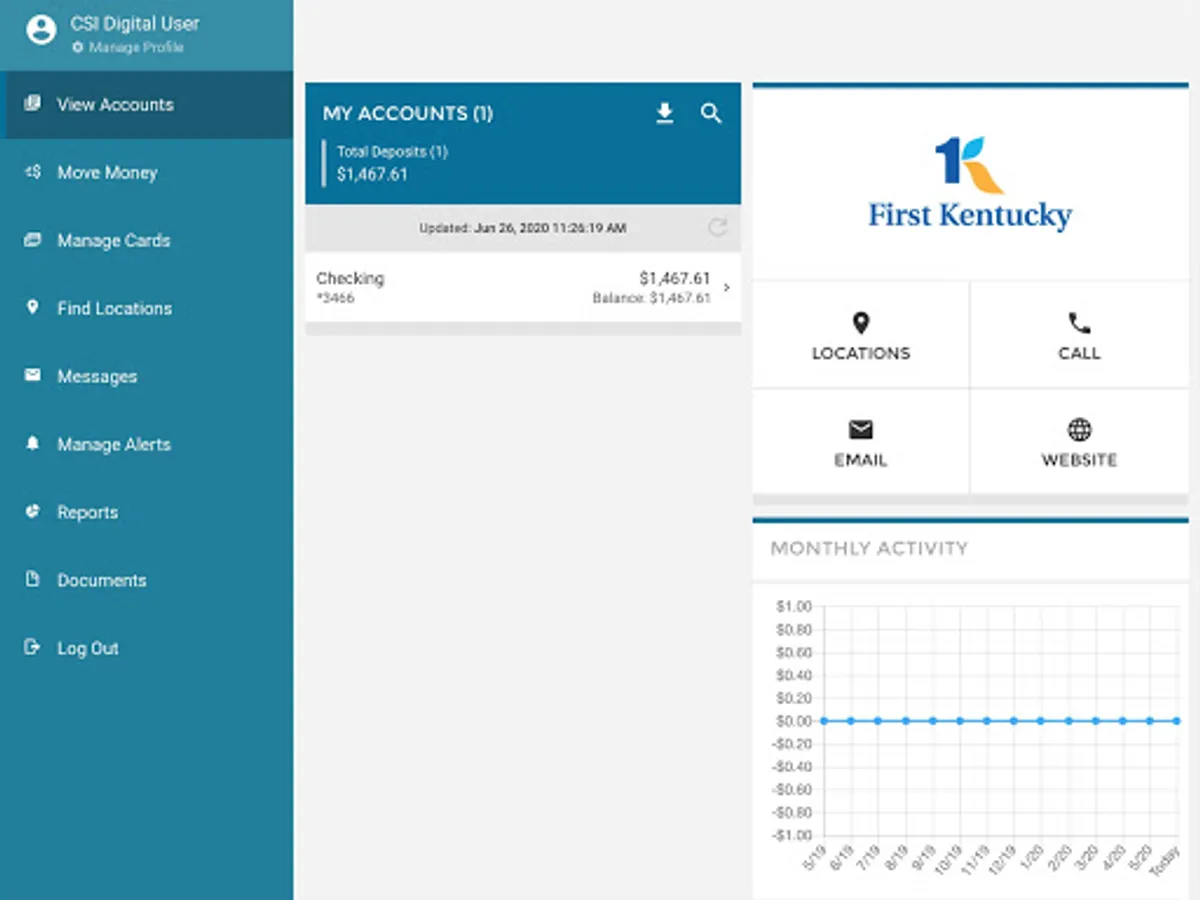The image size is (1200, 900).
Task: Select the WEBSITE button label
Action: tap(1079, 460)
